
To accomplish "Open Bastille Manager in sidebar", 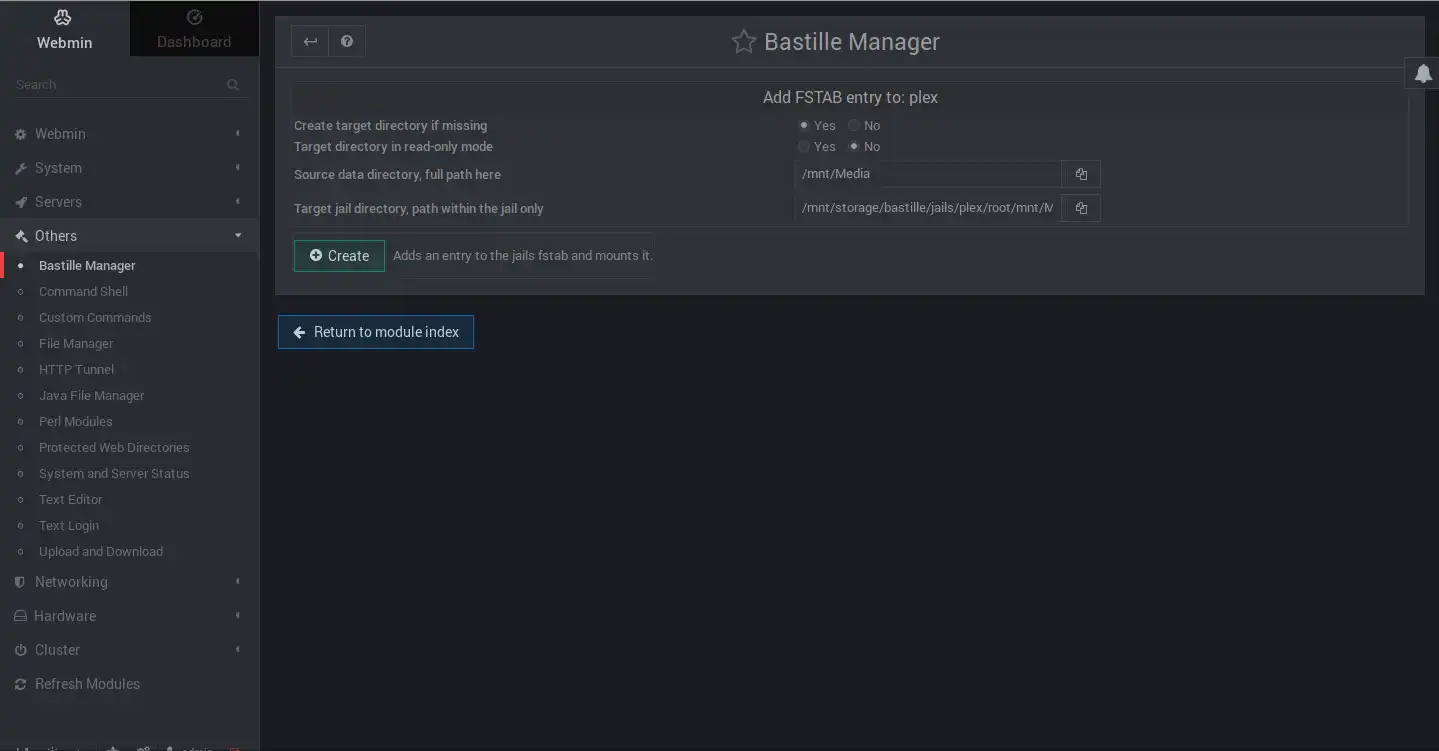I will pyautogui.click(x=87, y=266).
